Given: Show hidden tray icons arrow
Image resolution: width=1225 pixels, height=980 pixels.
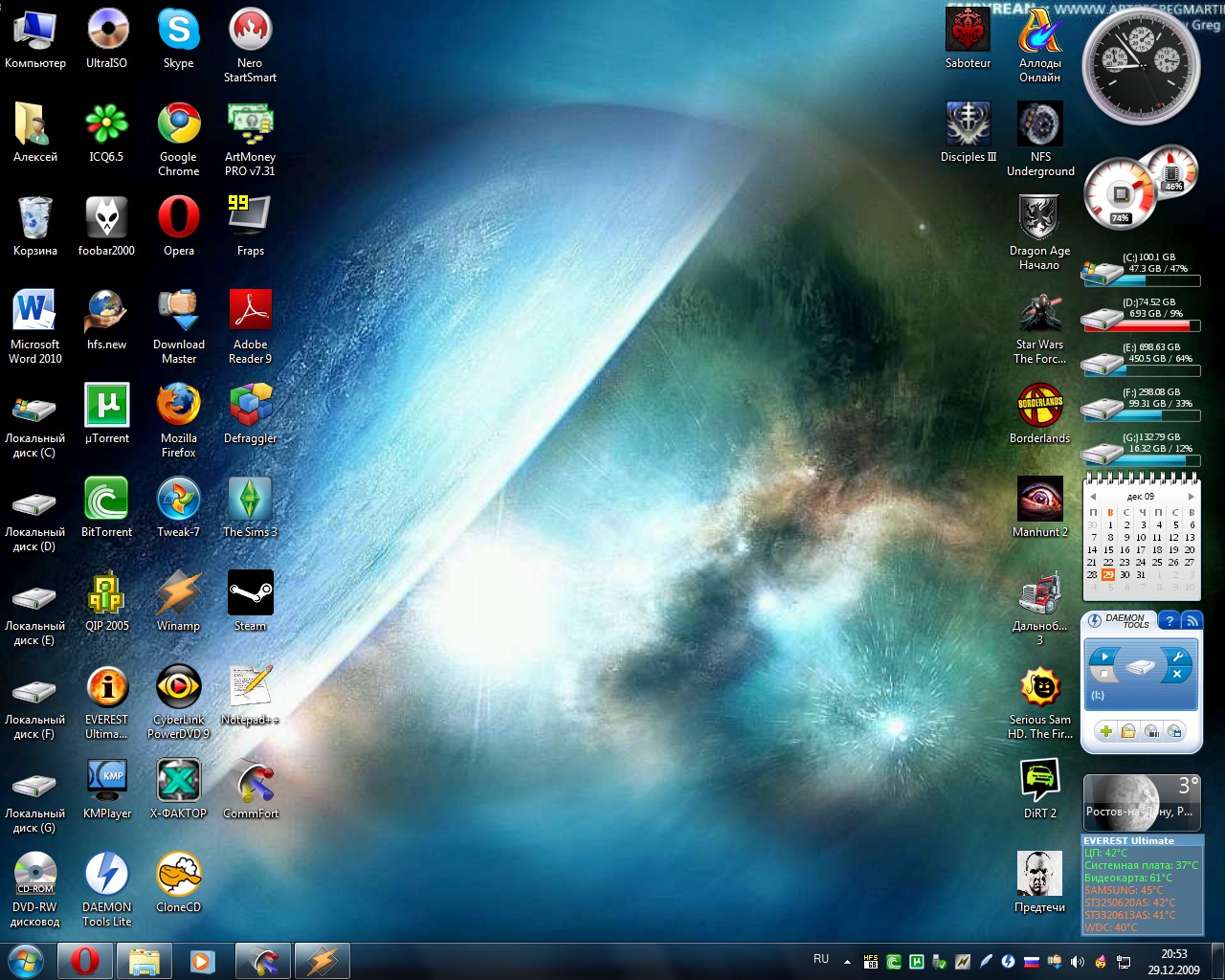Looking at the screenshot, I should point(847,962).
